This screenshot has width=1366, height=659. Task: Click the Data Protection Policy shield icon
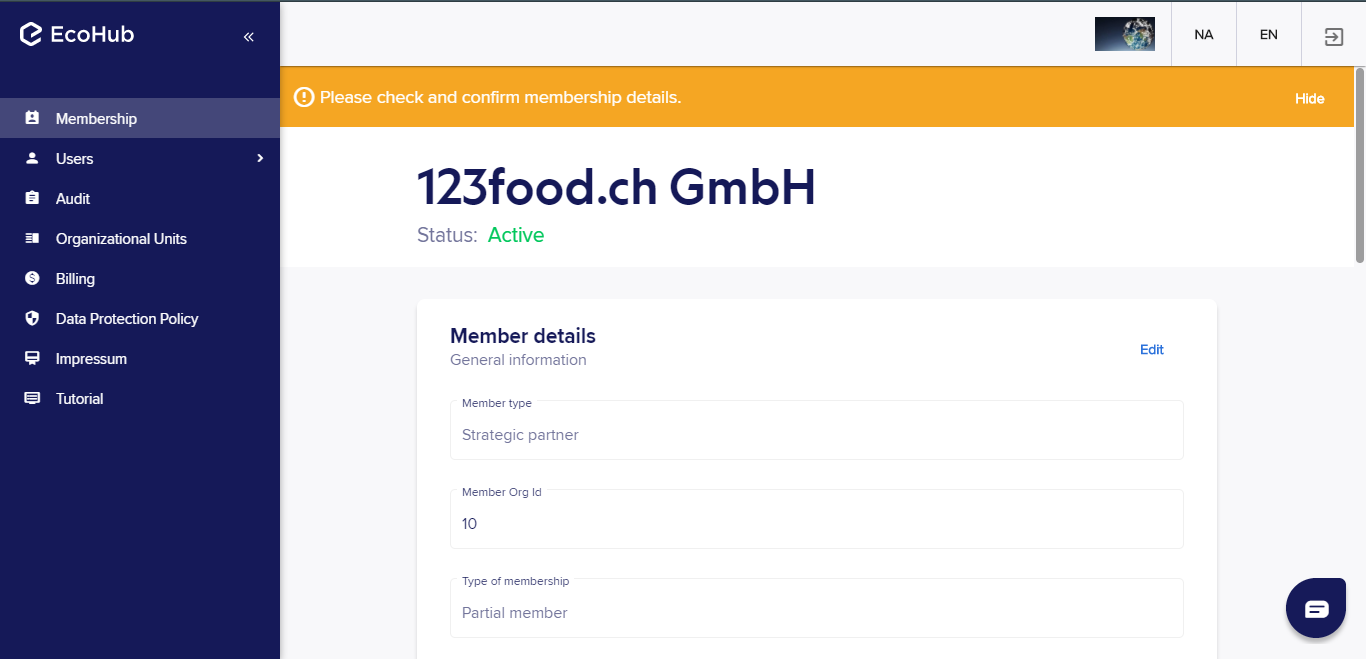(32, 318)
